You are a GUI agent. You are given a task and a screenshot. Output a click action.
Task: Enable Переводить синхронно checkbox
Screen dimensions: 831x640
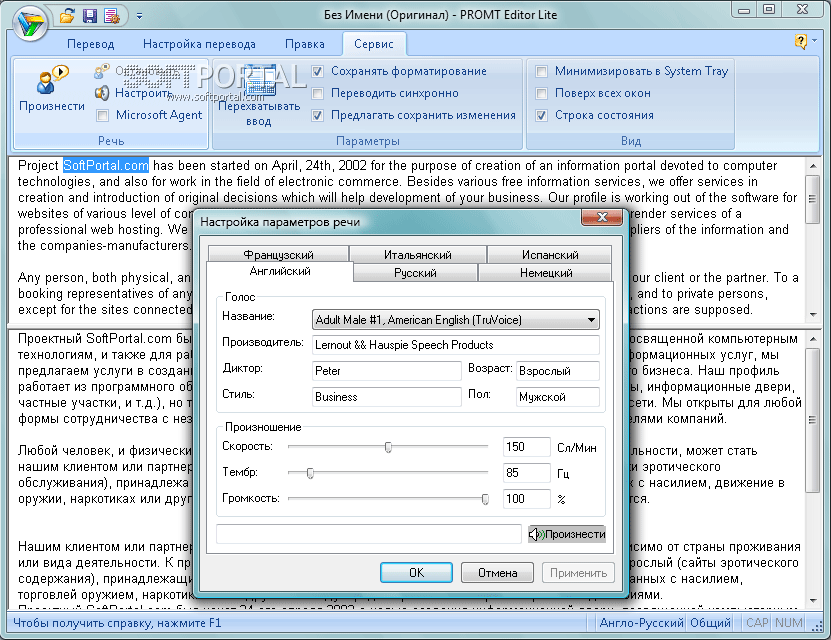(317, 93)
